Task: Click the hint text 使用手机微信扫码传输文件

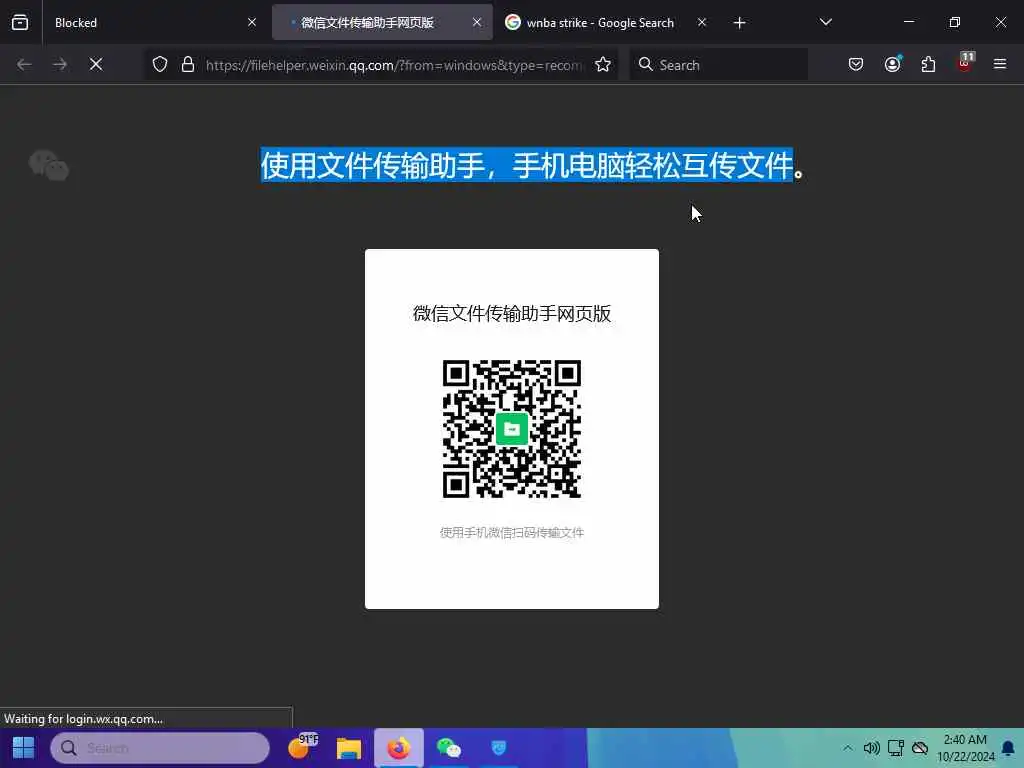Action: (512, 533)
